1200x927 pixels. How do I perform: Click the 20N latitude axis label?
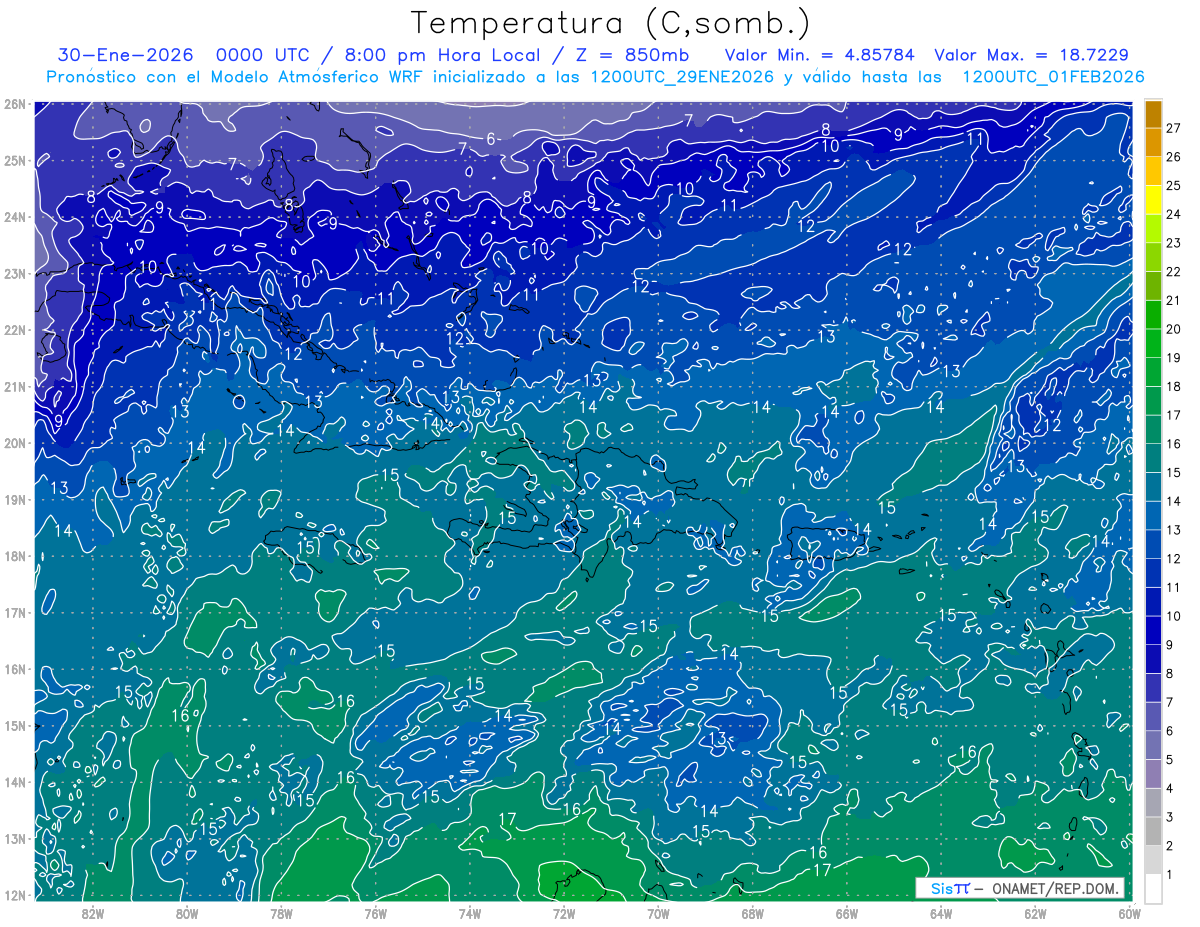pos(14,443)
